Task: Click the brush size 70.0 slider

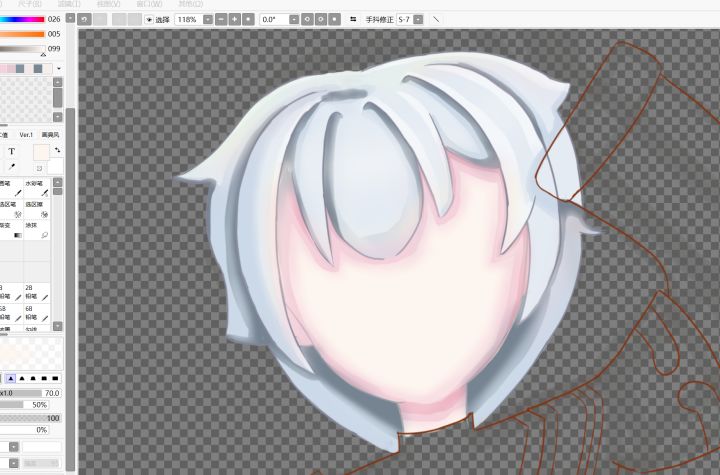Action: [x=31, y=393]
